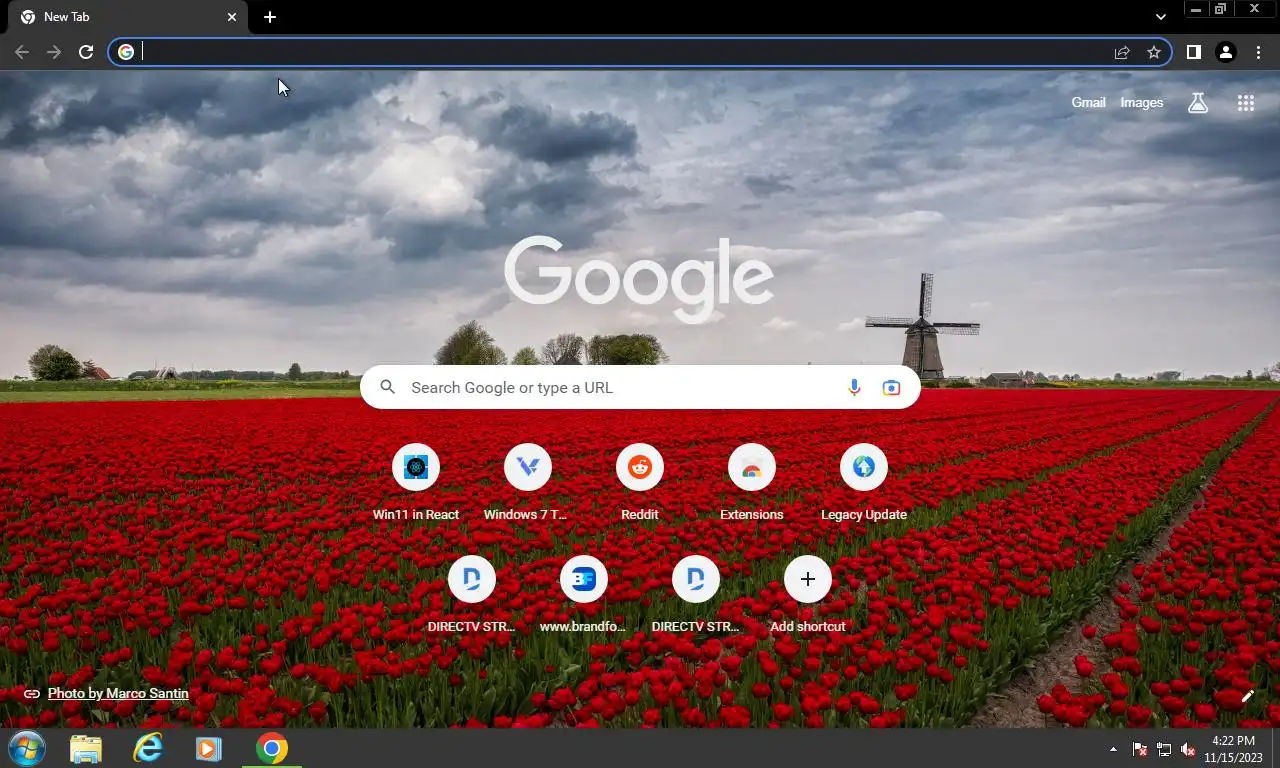Open the Action Center flag icon
This screenshot has height=768, width=1280.
click(1139, 749)
